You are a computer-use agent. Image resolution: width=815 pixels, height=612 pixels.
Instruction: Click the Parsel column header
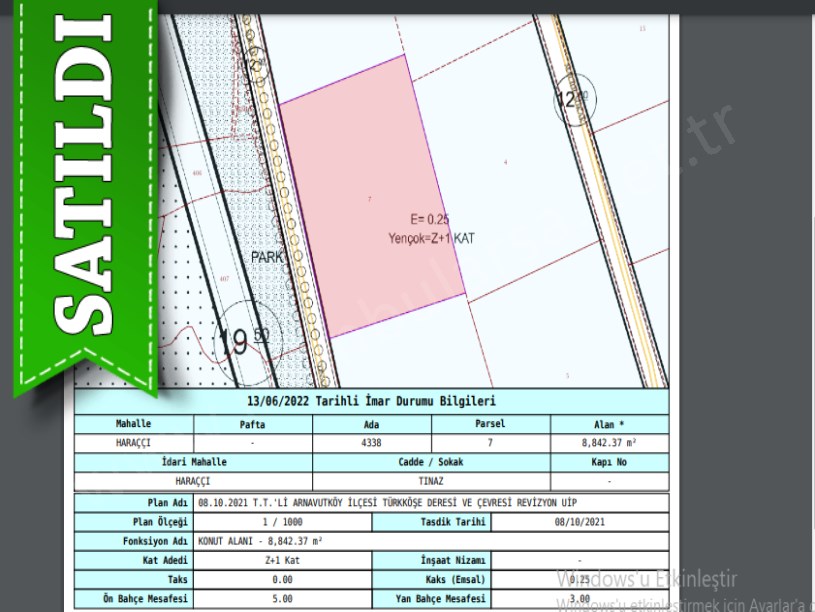click(x=490, y=424)
